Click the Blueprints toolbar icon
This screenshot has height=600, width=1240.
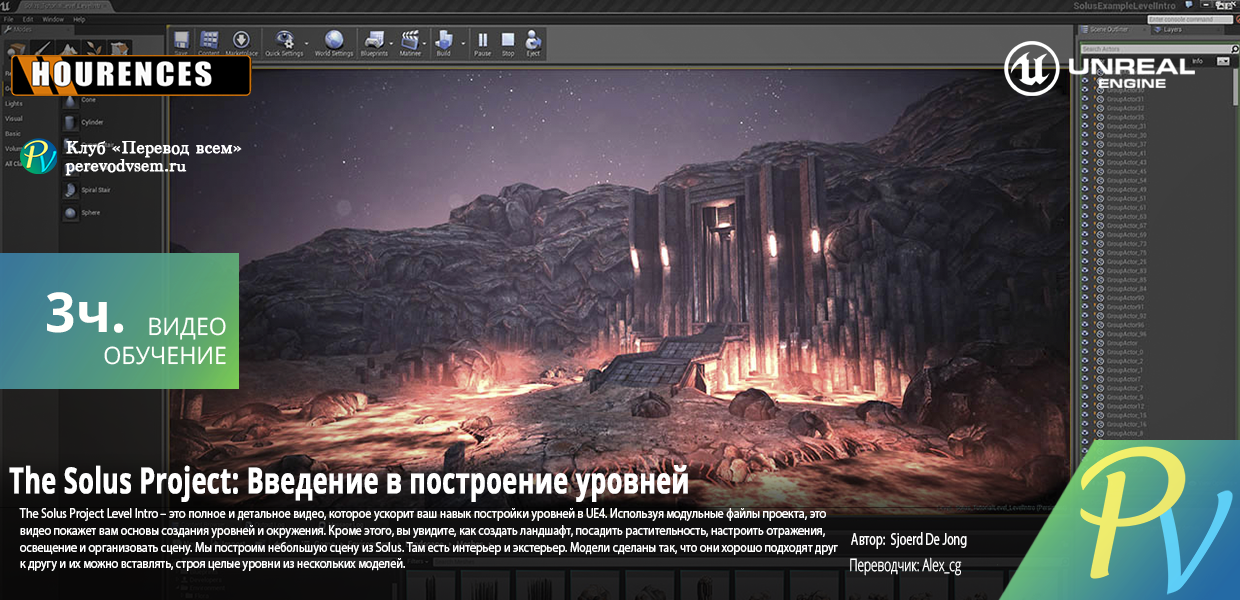click(373, 41)
